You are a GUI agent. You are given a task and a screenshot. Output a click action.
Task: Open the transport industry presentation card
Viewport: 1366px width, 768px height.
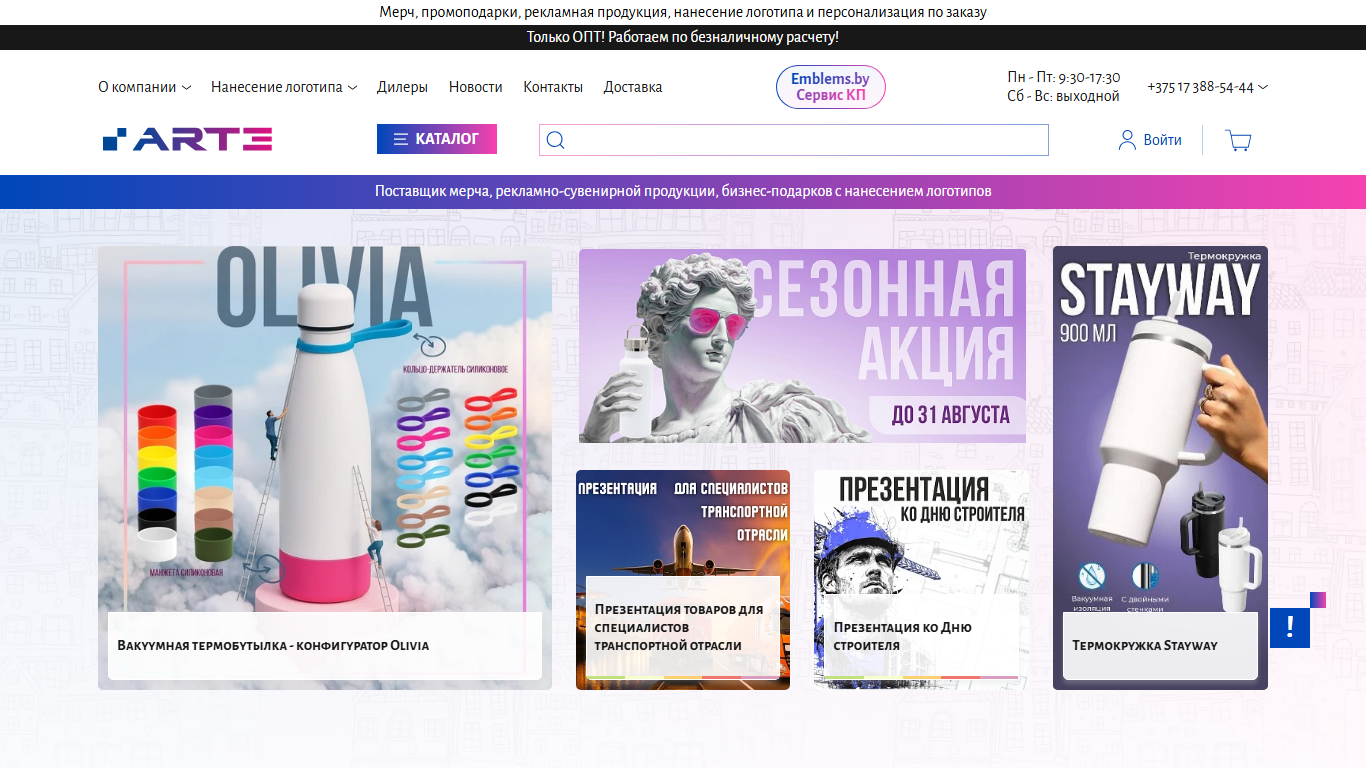pyautogui.click(x=683, y=580)
